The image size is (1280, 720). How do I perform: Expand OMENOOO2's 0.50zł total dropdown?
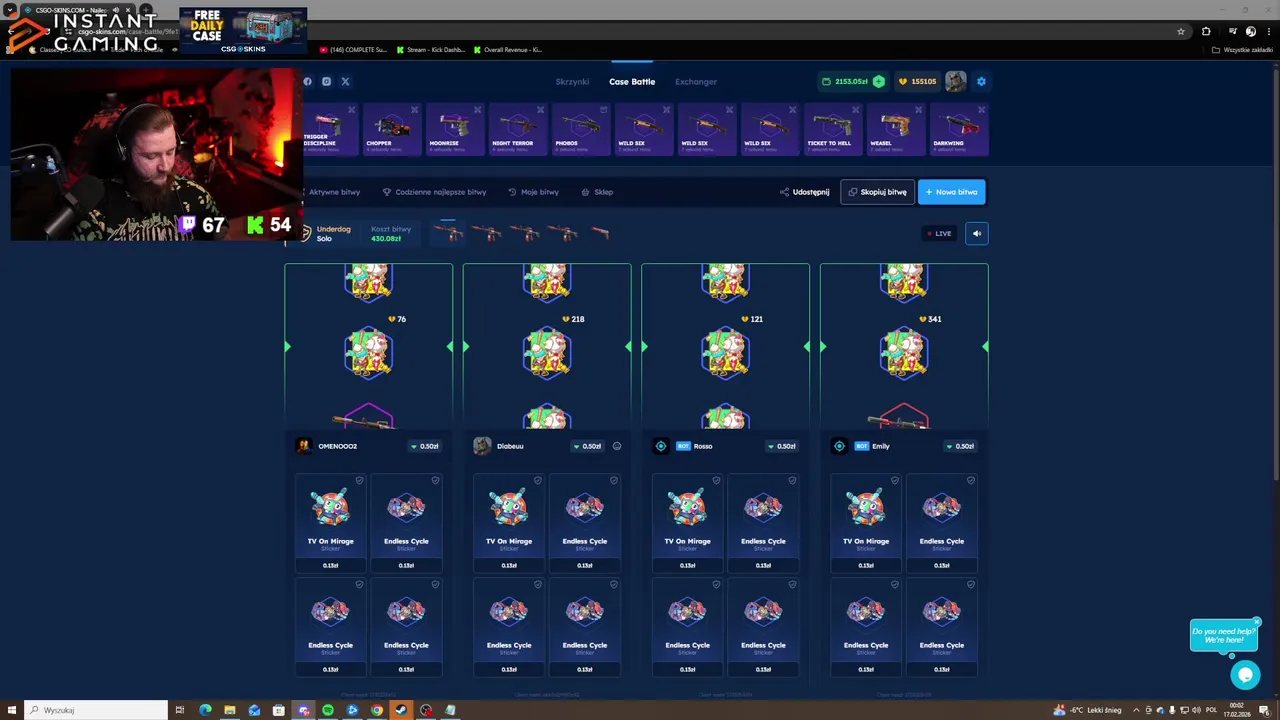click(x=425, y=446)
